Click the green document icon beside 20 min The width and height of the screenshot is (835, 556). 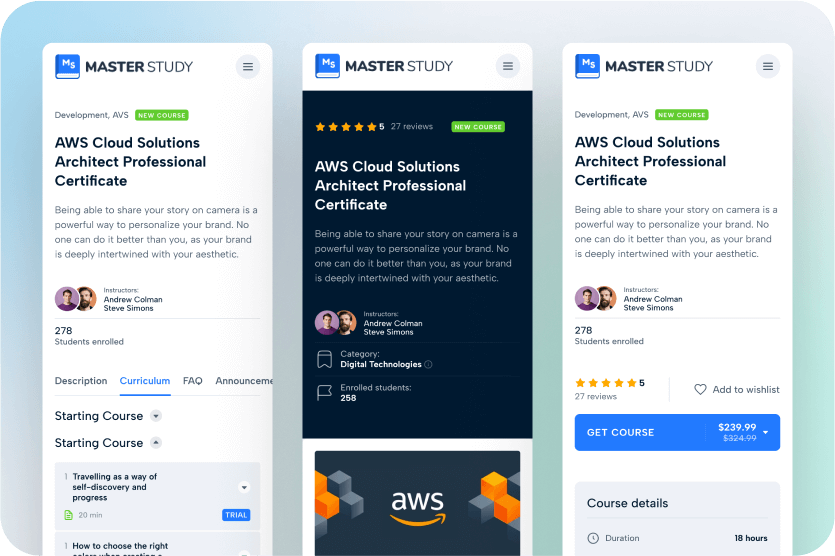(68, 515)
